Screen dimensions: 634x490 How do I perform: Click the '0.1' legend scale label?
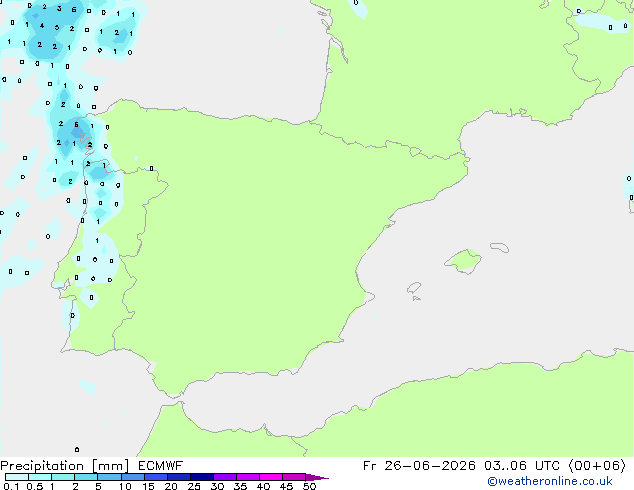point(11,486)
